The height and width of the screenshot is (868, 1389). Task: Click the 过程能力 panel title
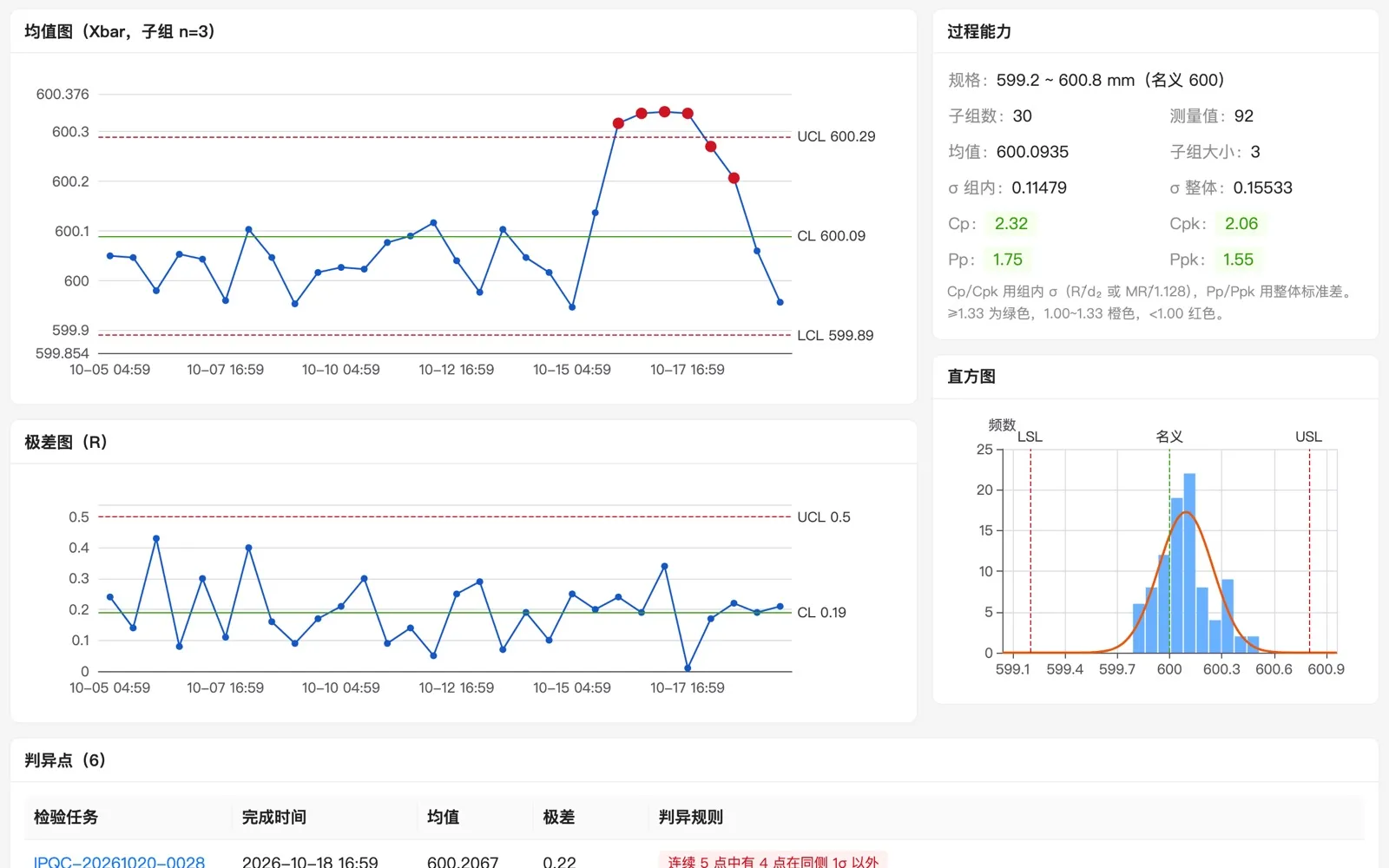coord(979,32)
